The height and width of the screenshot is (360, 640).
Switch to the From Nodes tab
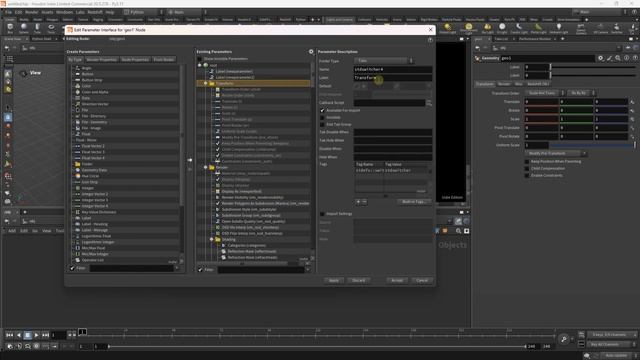(164, 60)
